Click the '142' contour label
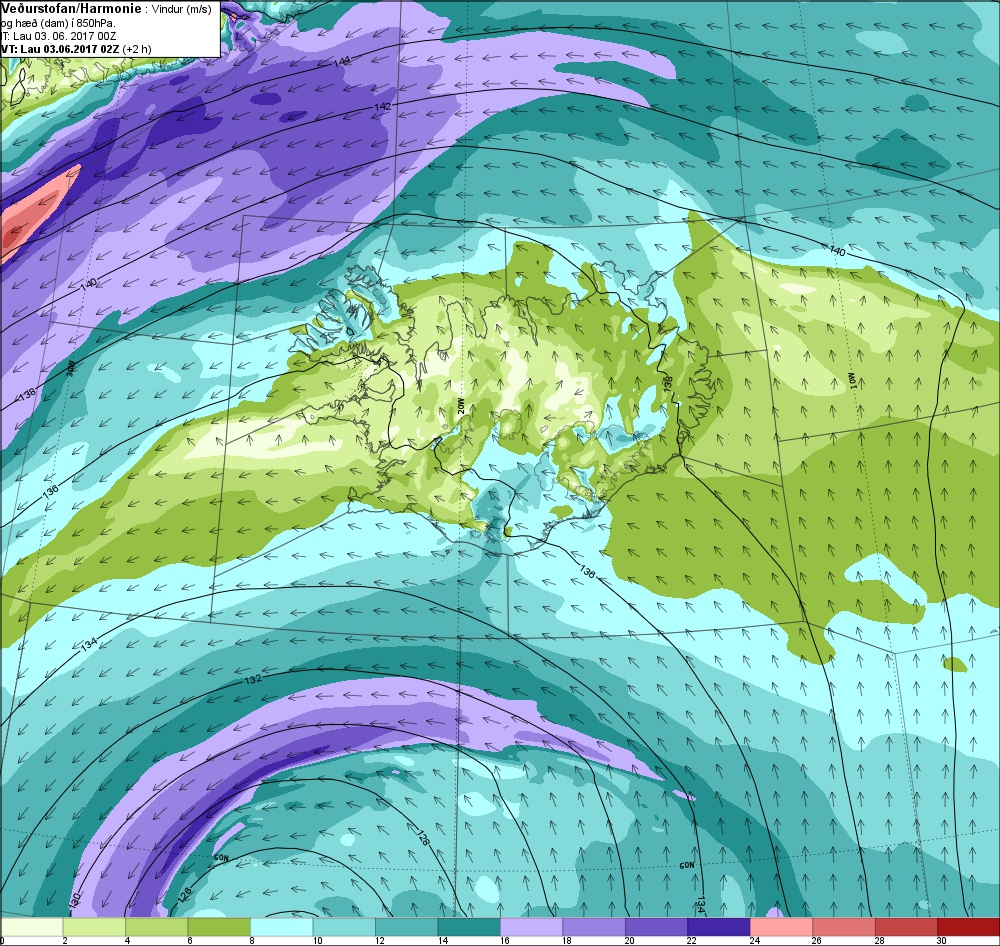 tap(381, 107)
